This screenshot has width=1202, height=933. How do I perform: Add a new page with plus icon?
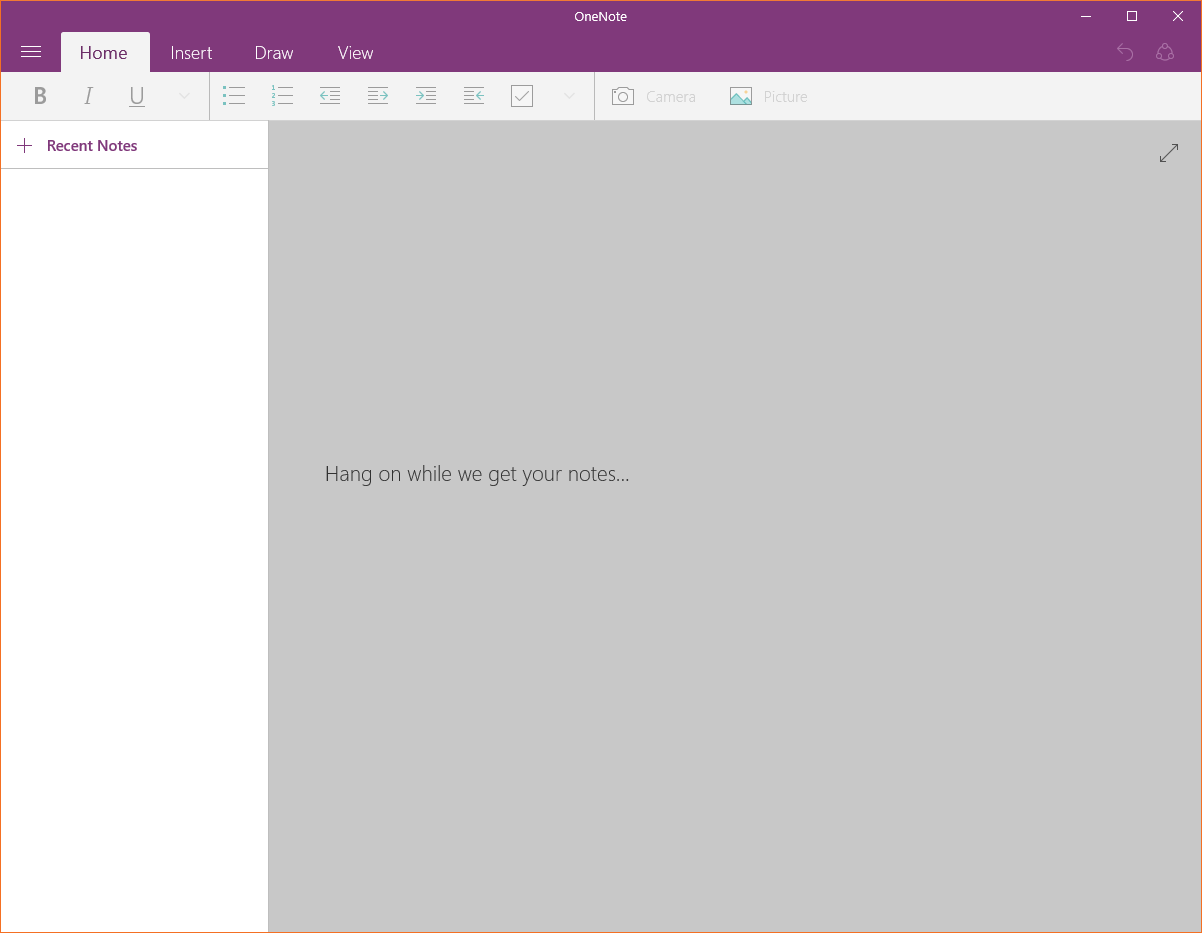[x=25, y=146]
